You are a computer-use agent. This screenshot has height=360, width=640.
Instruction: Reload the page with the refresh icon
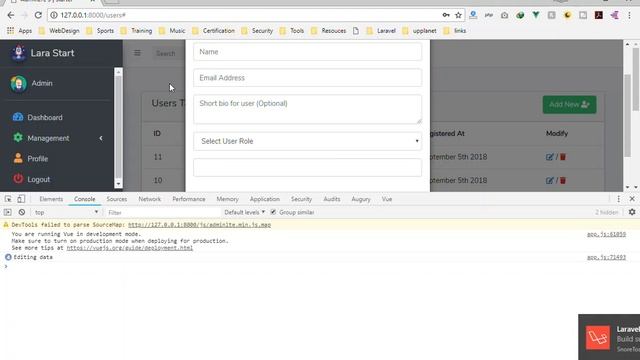tap(38, 15)
